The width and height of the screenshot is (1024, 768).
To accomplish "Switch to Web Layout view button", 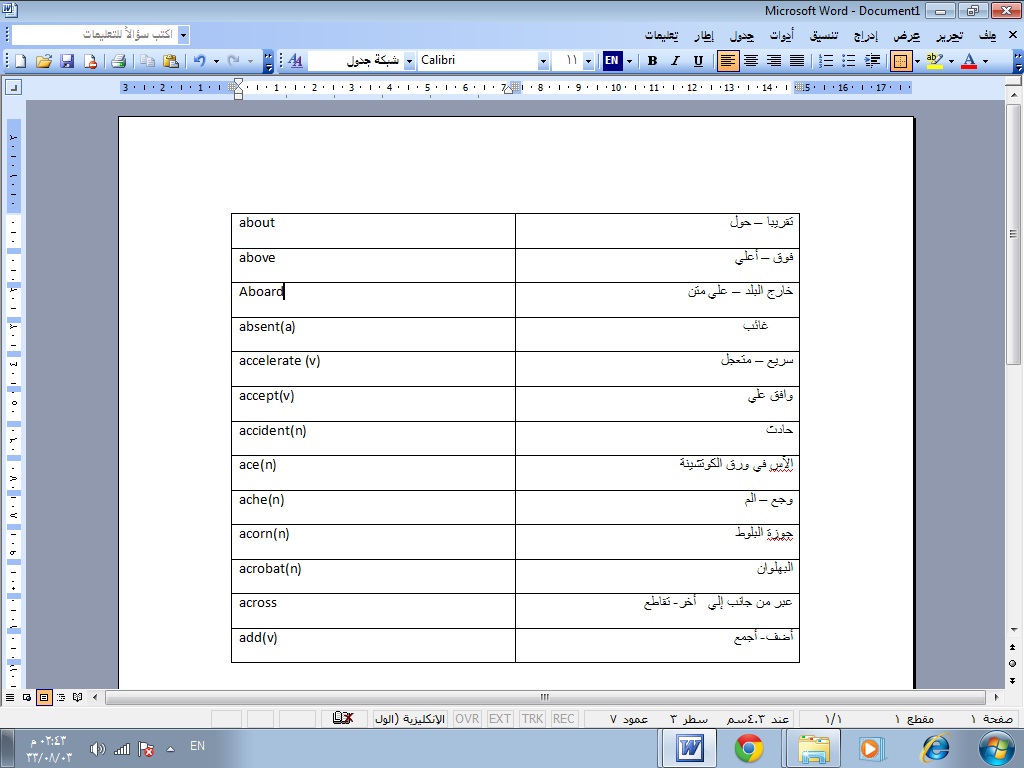I will click(x=27, y=697).
